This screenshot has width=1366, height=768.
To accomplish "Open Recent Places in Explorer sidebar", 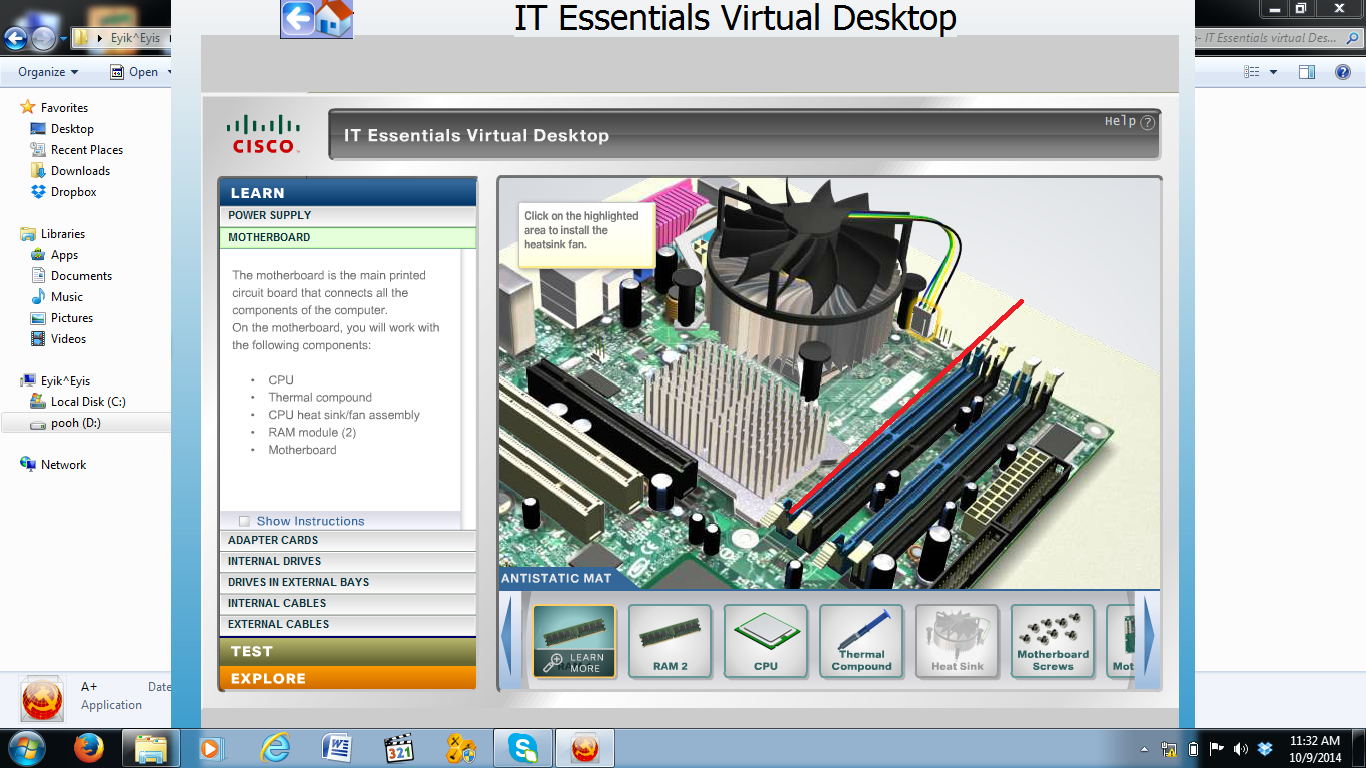I will [87, 150].
